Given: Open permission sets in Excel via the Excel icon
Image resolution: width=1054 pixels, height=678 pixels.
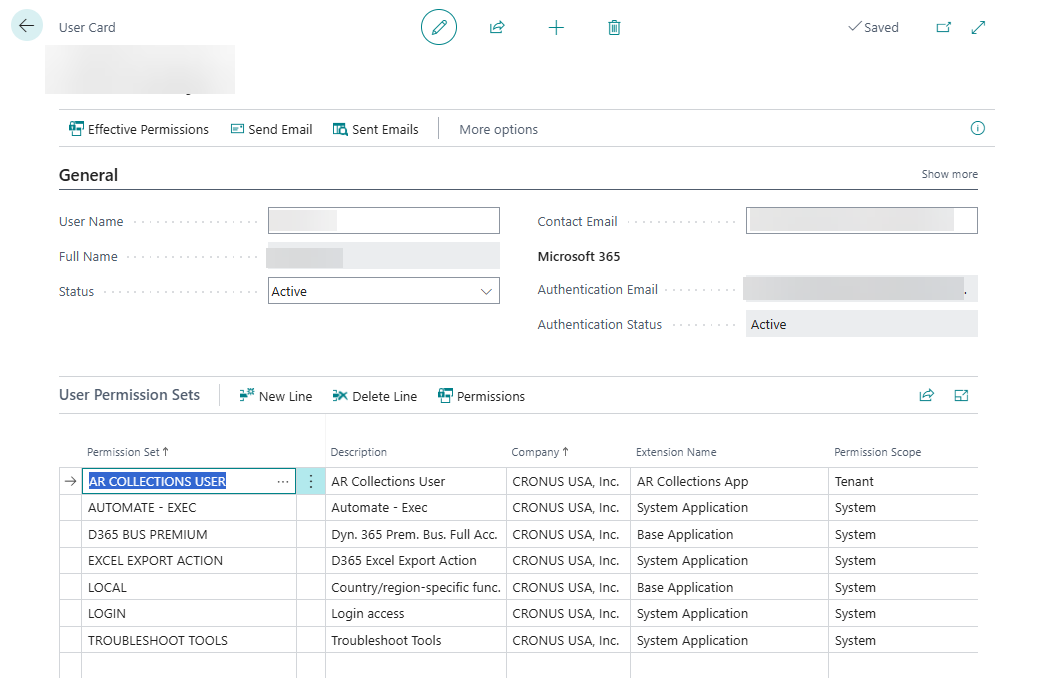Looking at the screenshot, I should (961, 395).
